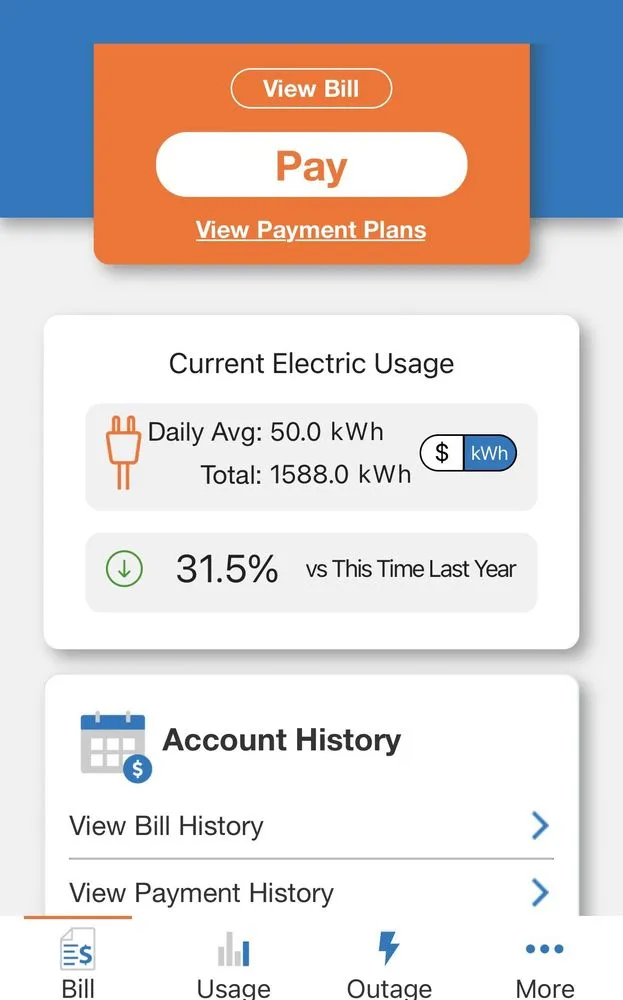Tap the Account History calendar icon
The width and height of the screenshot is (623, 1000).
pos(114,745)
